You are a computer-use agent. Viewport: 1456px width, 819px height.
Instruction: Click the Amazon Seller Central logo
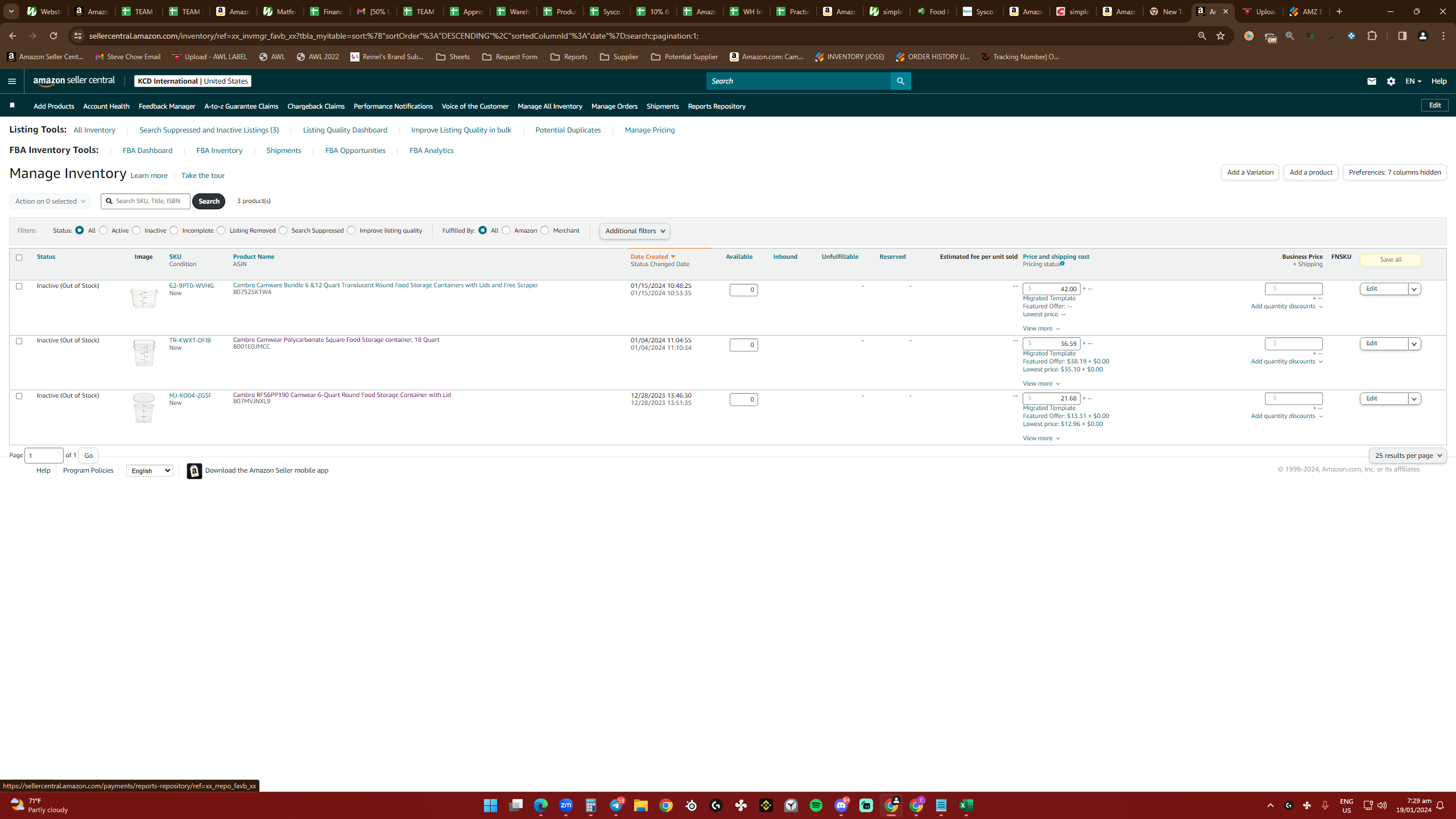(x=74, y=81)
